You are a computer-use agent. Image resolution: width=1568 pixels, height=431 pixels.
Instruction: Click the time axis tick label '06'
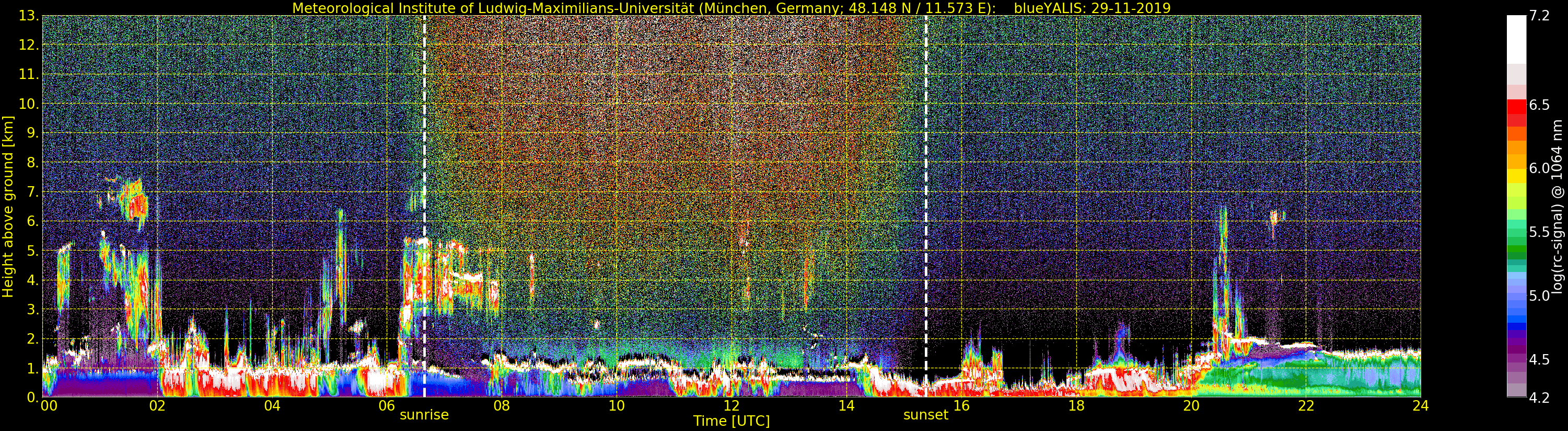point(387,406)
